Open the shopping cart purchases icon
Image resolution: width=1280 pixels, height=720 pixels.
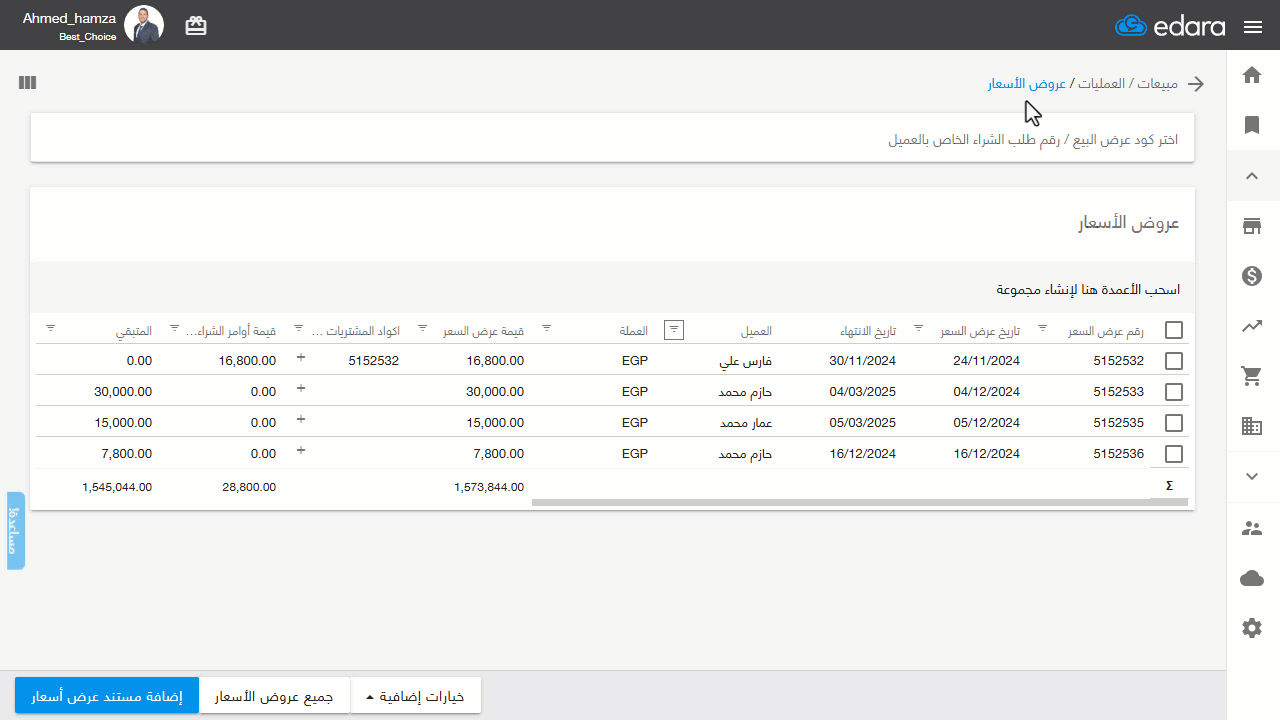1252,376
